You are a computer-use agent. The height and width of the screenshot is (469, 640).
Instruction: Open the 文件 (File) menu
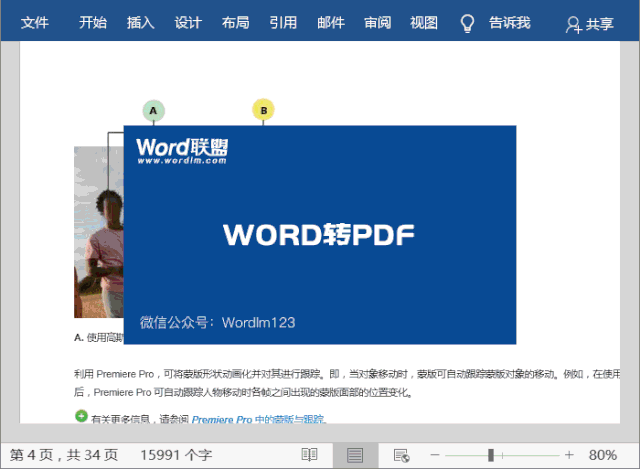pos(35,23)
